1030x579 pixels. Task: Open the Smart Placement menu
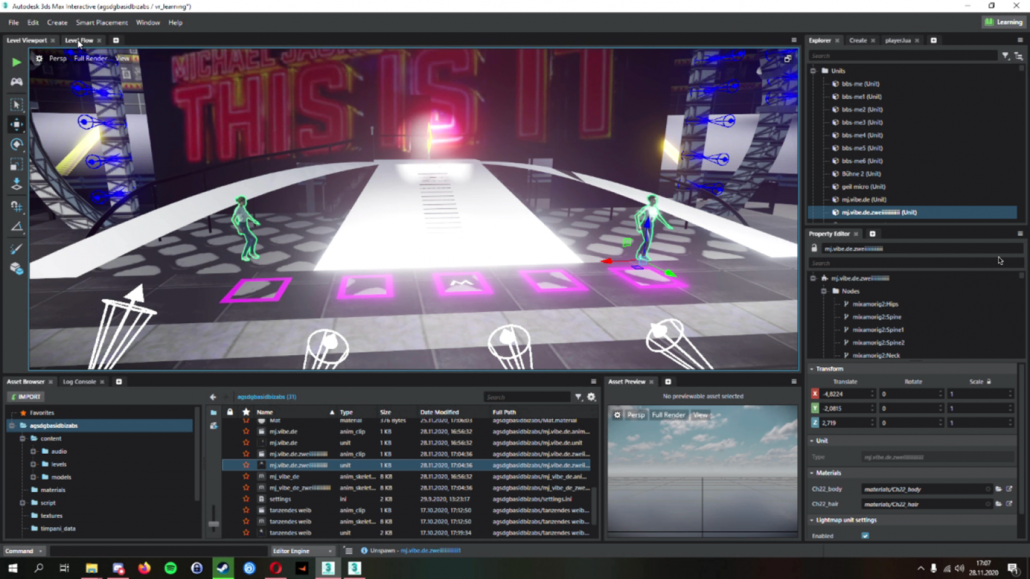(101, 22)
